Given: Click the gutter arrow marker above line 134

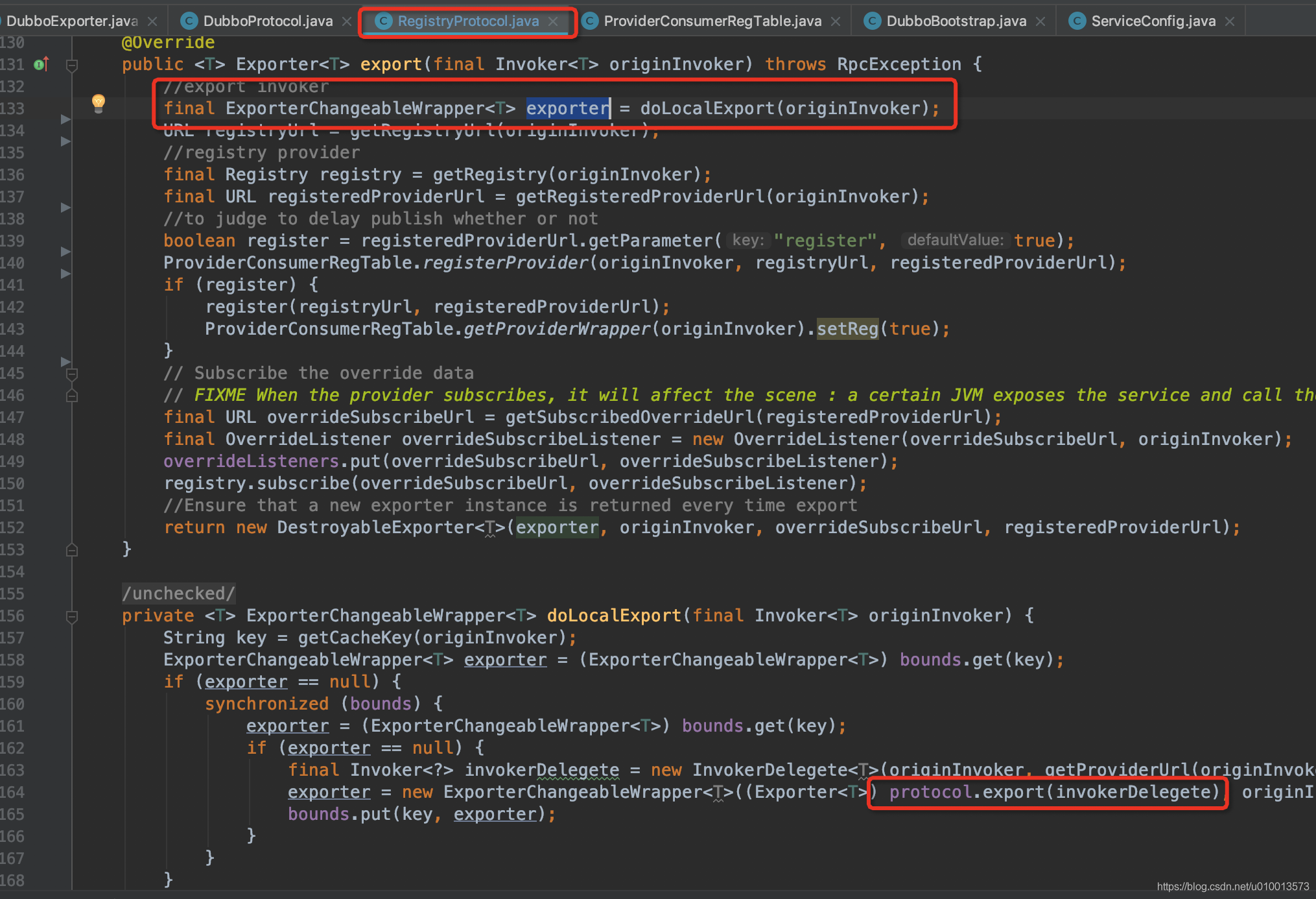Looking at the screenshot, I should [65, 119].
